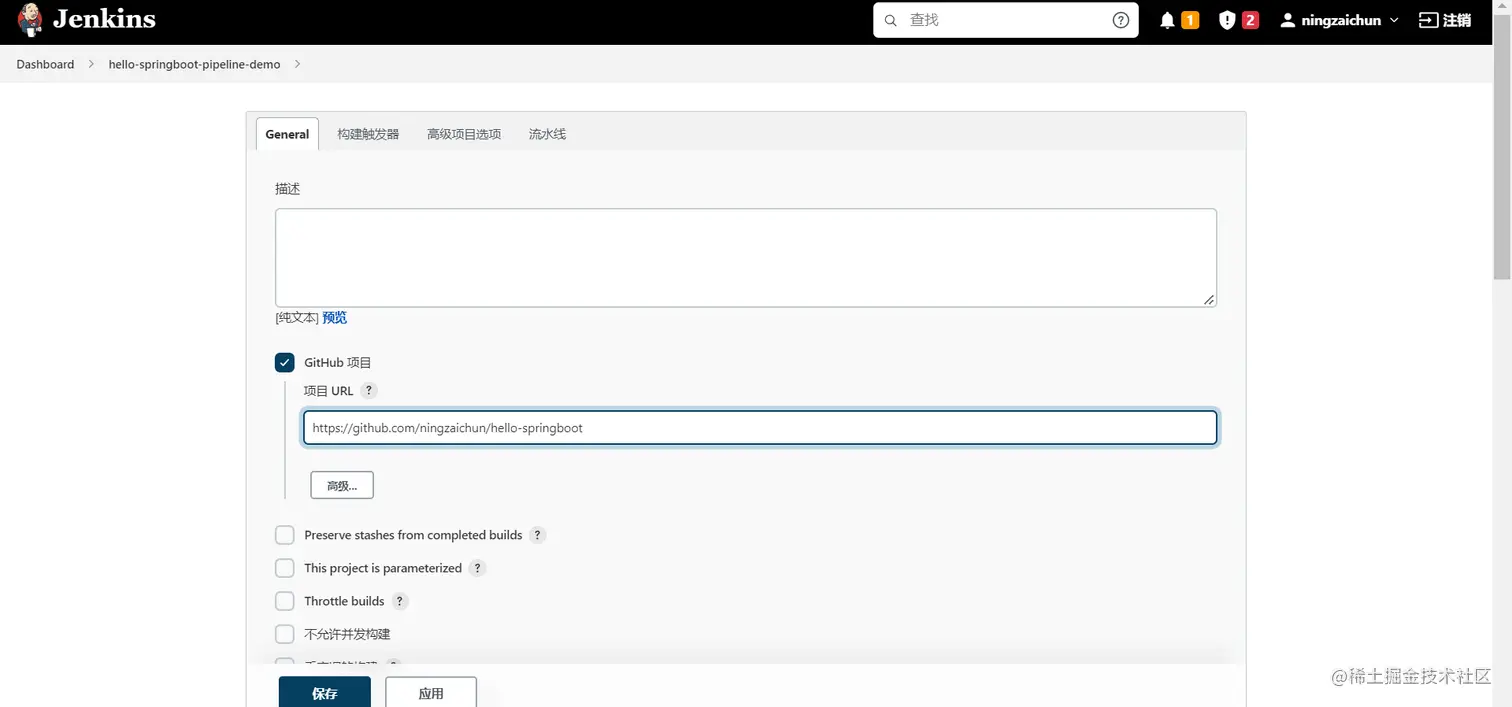Select the General tab
This screenshot has height=707, width=1512.
[287, 134]
